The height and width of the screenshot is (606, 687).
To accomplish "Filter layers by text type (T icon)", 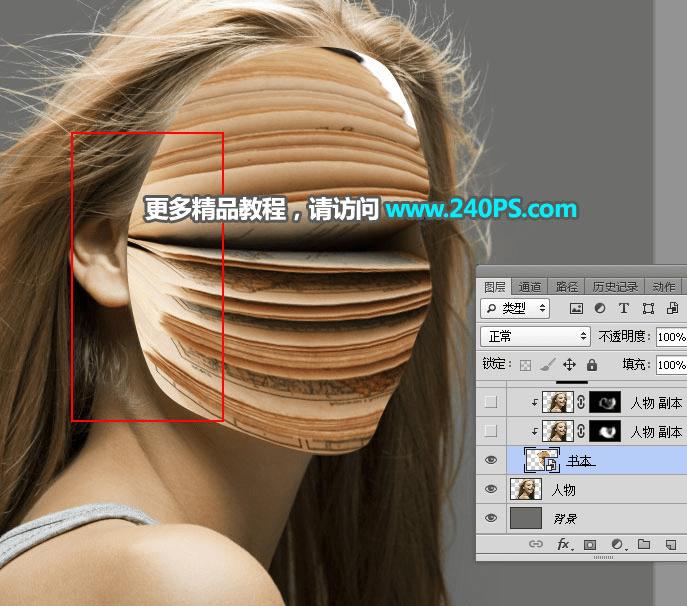I will point(623,308).
